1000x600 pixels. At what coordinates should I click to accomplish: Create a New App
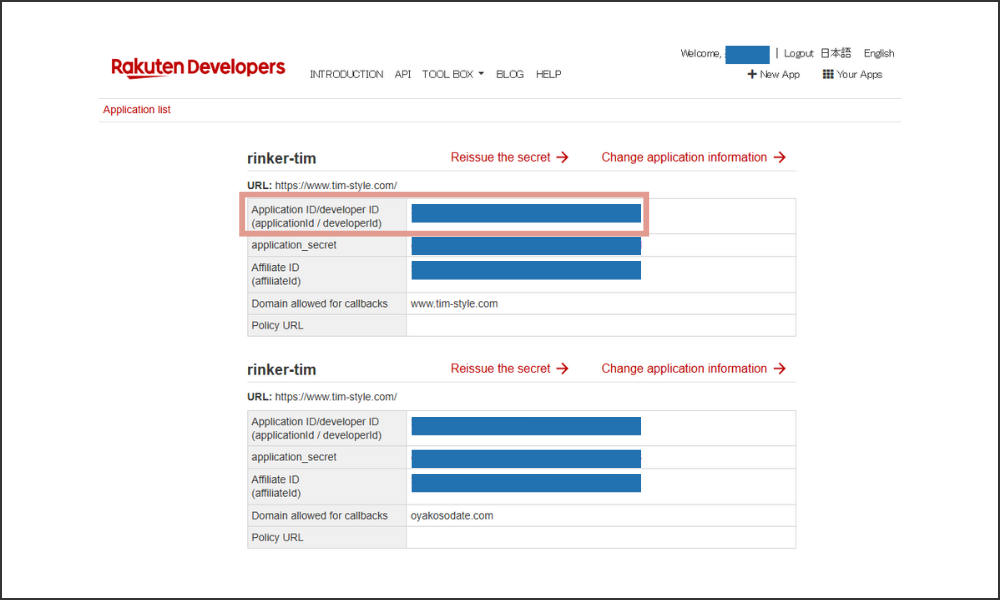(774, 74)
